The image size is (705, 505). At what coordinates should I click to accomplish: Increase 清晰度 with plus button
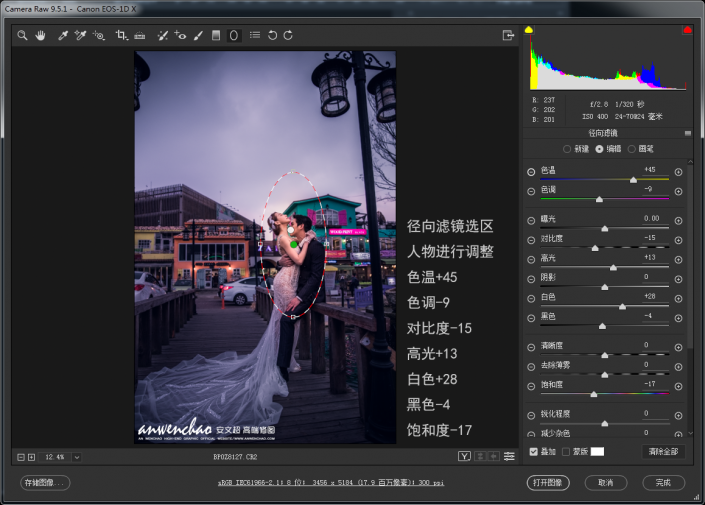[x=678, y=347]
